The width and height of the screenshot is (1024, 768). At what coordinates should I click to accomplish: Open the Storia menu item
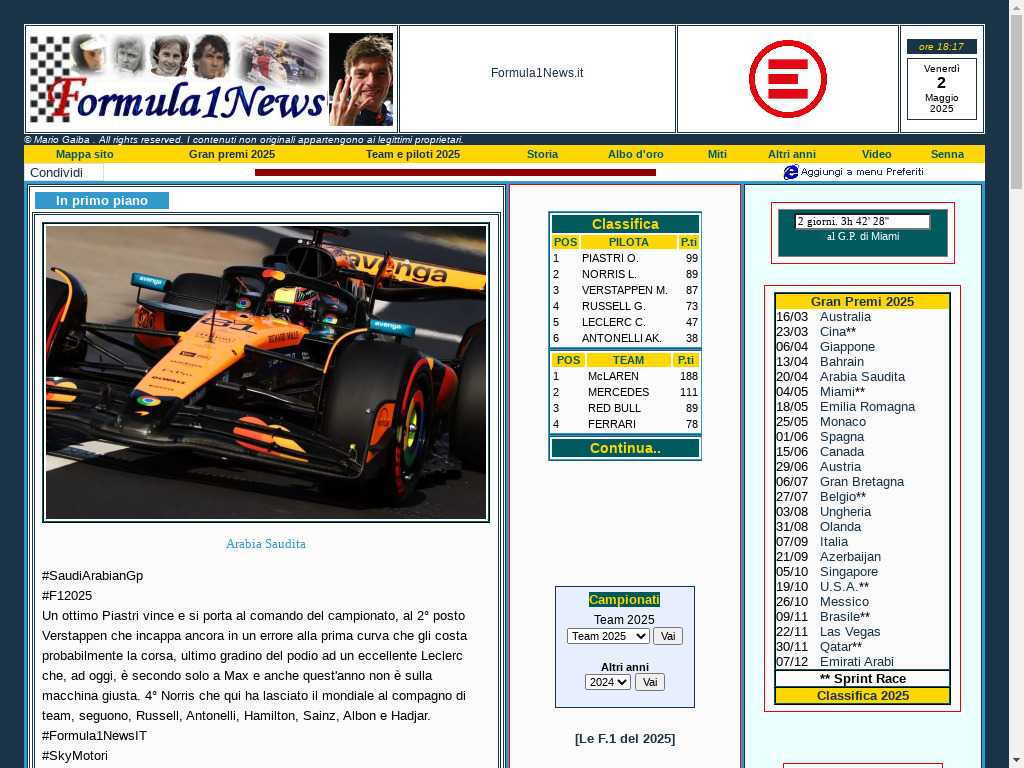pos(542,154)
